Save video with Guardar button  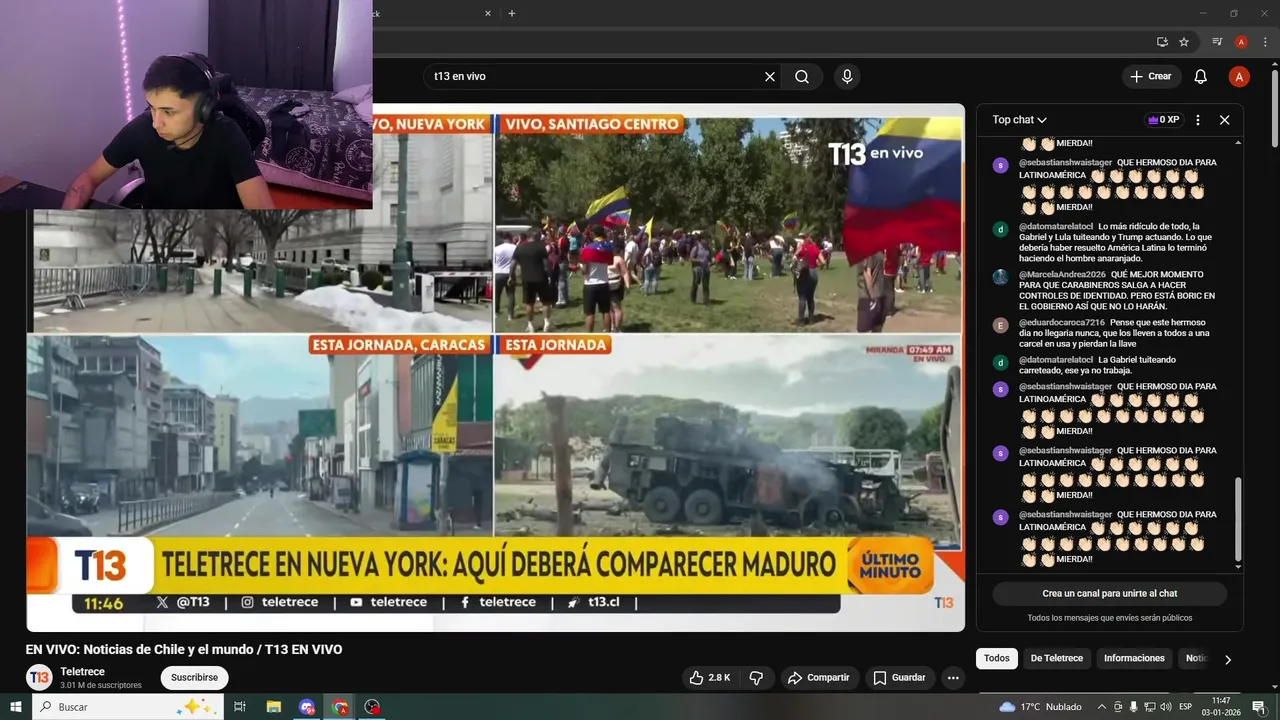click(x=899, y=678)
